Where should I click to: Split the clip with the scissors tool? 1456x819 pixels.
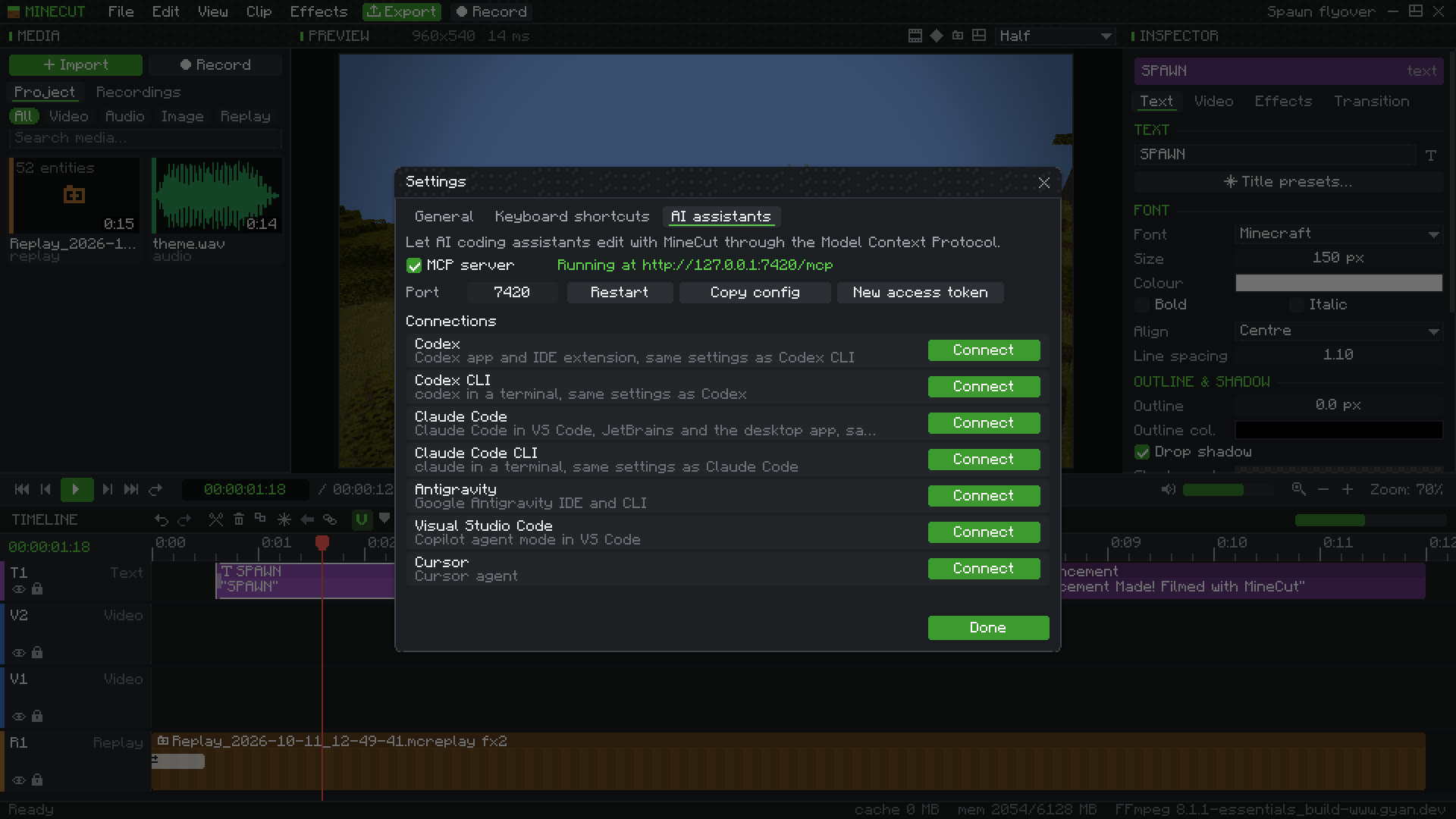(x=216, y=519)
